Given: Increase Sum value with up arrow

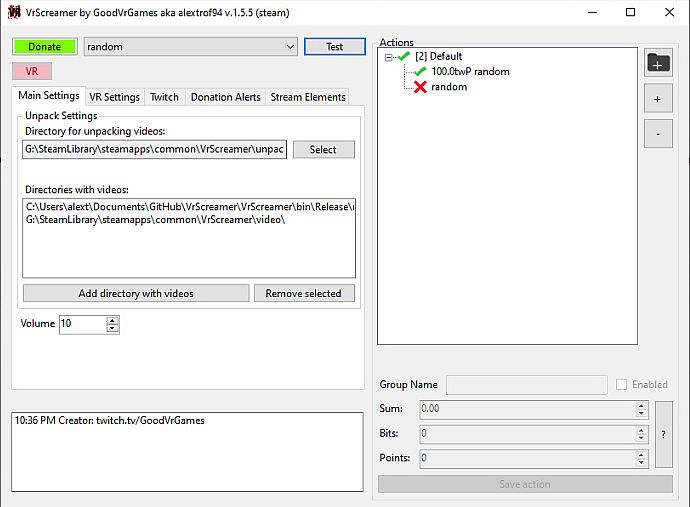Looking at the screenshot, I should [641, 406].
